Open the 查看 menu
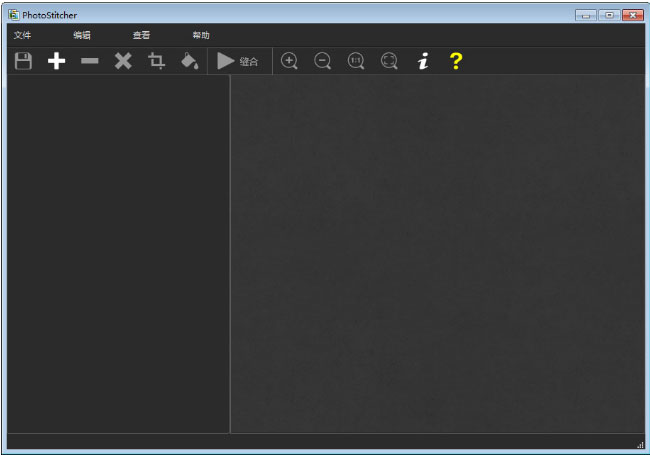The image size is (650, 455). click(141, 35)
